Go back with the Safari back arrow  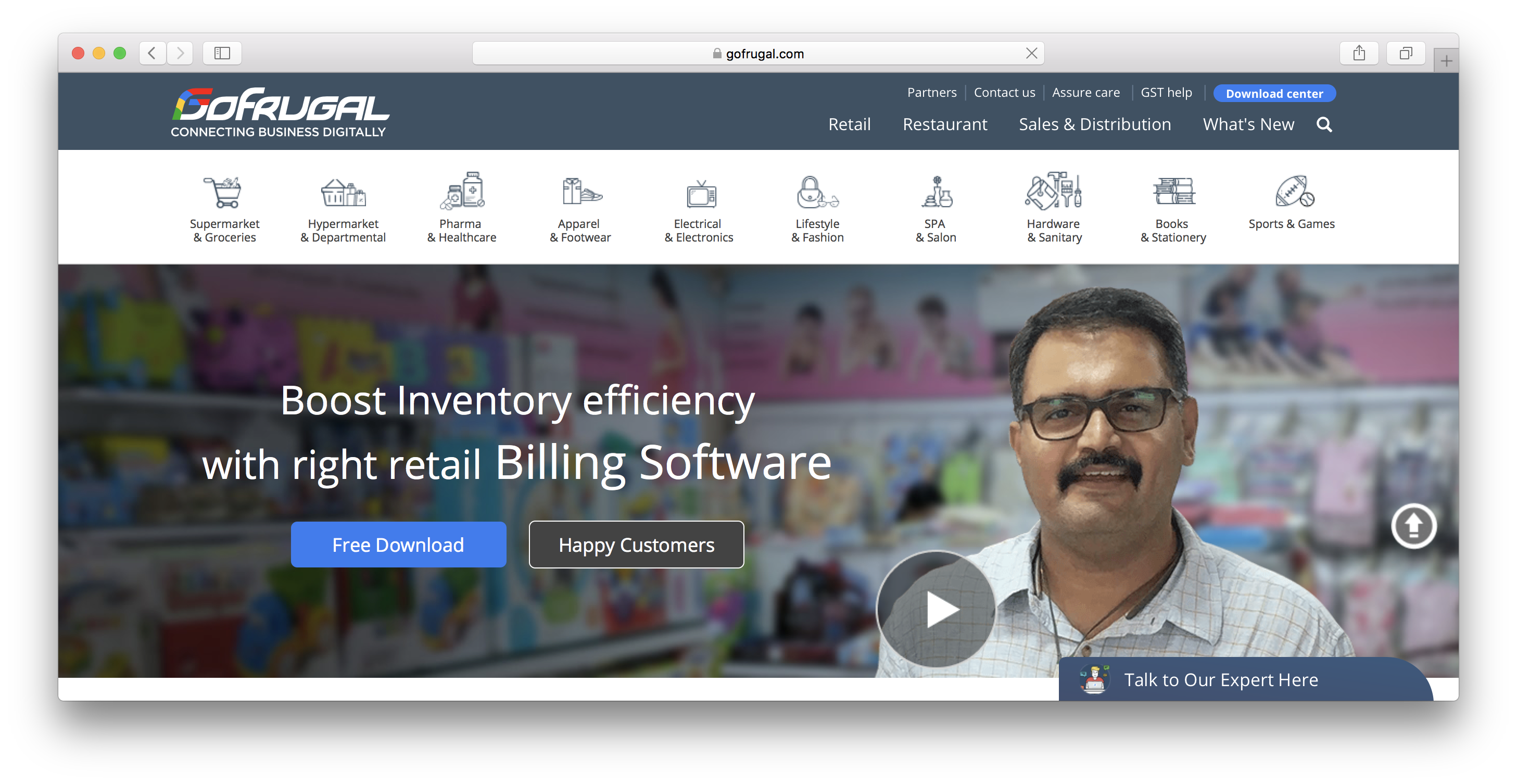point(152,53)
